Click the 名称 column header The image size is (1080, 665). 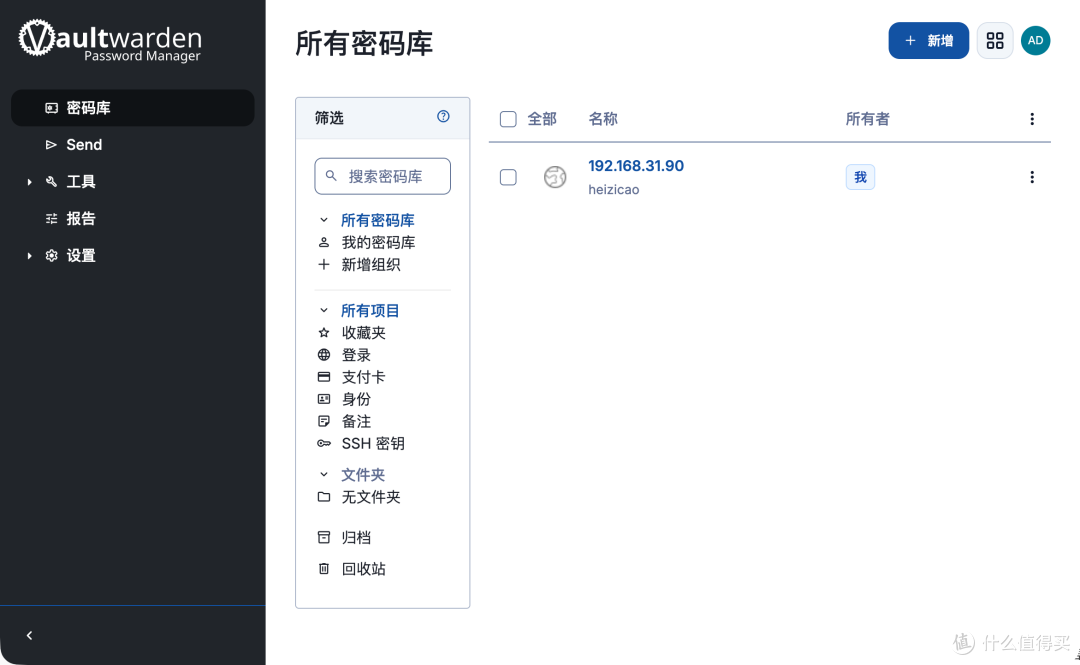pyautogui.click(x=603, y=119)
